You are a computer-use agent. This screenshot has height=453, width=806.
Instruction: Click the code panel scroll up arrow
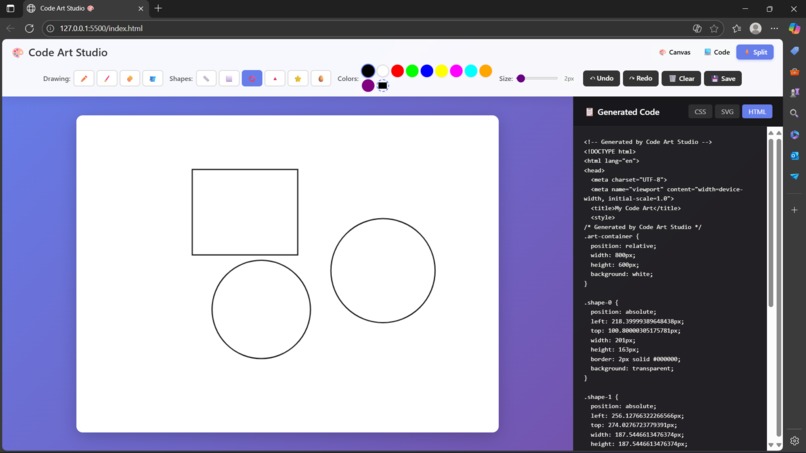click(771, 133)
